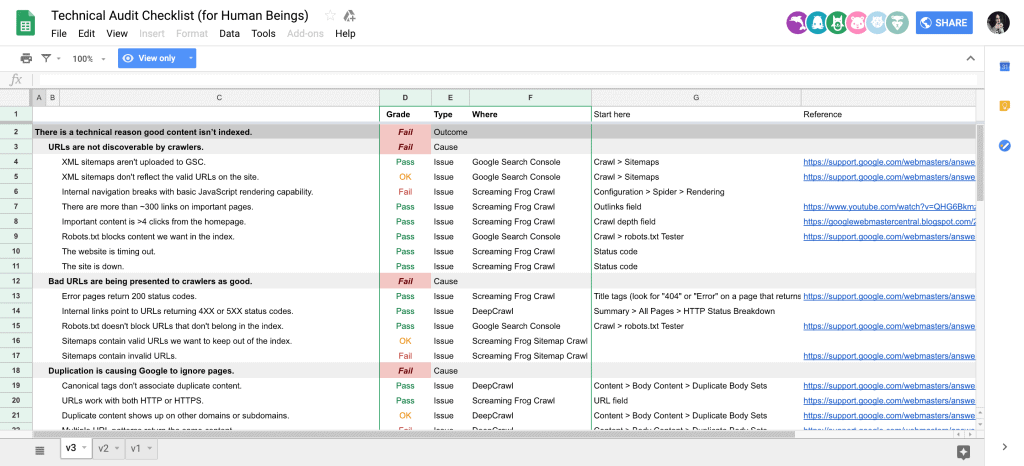Select 'Bad URLs are being presented' heading cell
The image size is (1024, 466).
(x=150, y=281)
